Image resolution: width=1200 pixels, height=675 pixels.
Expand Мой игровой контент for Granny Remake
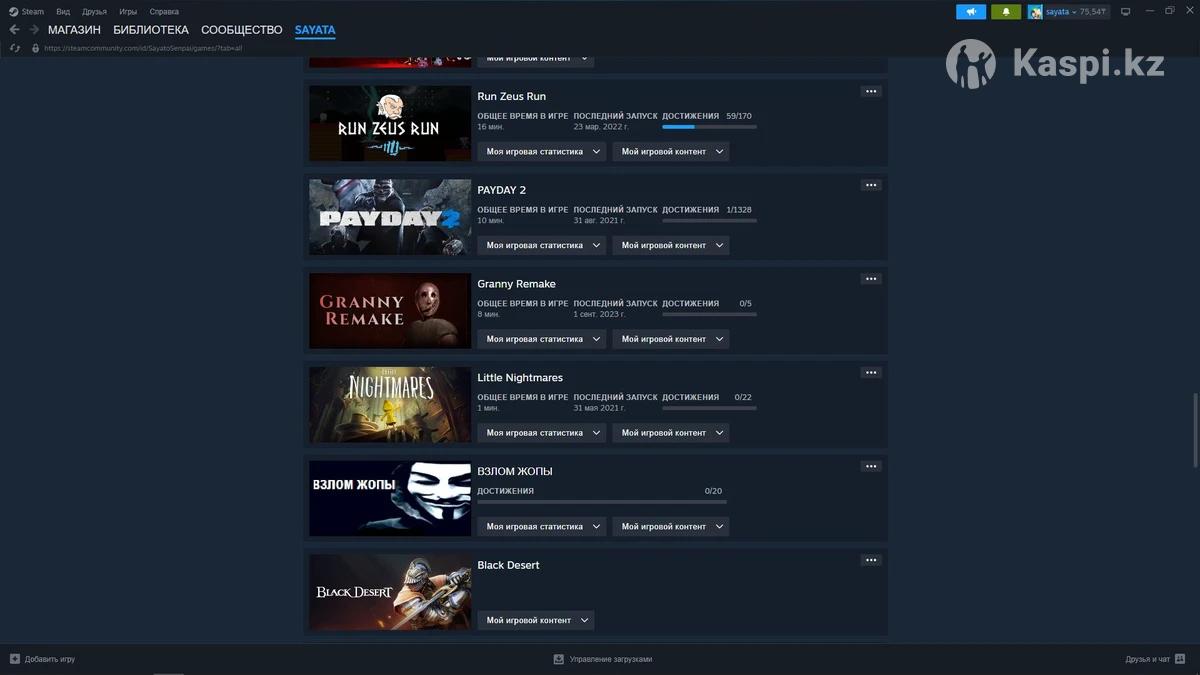pyautogui.click(x=671, y=339)
